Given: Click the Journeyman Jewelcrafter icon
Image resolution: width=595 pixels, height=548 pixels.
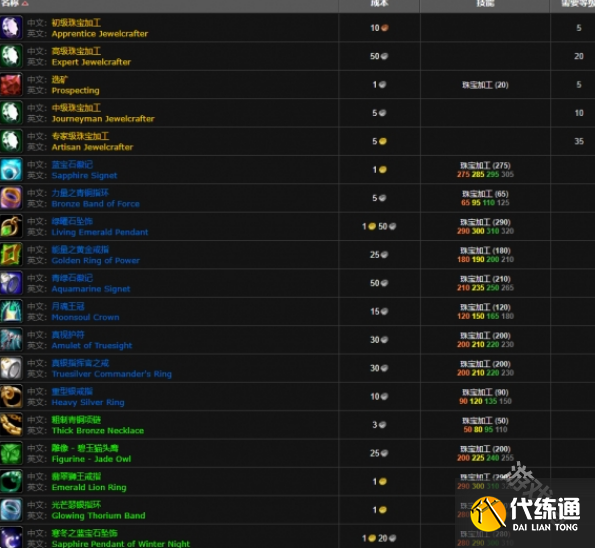Looking at the screenshot, I should pyautogui.click(x=11, y=113).
